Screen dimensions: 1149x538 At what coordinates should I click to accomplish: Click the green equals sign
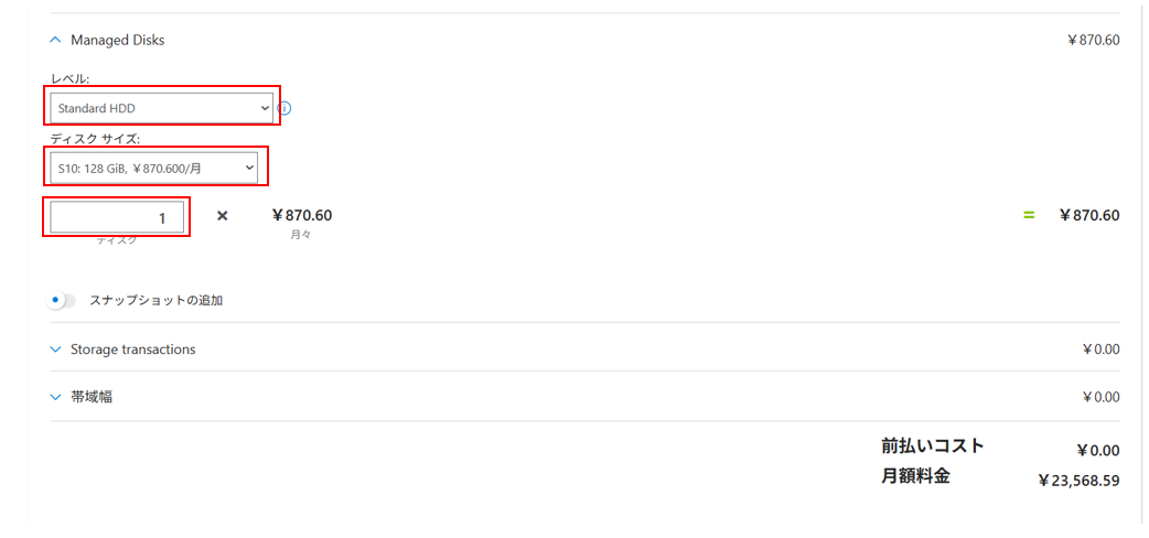click(x=1028, y=215)
